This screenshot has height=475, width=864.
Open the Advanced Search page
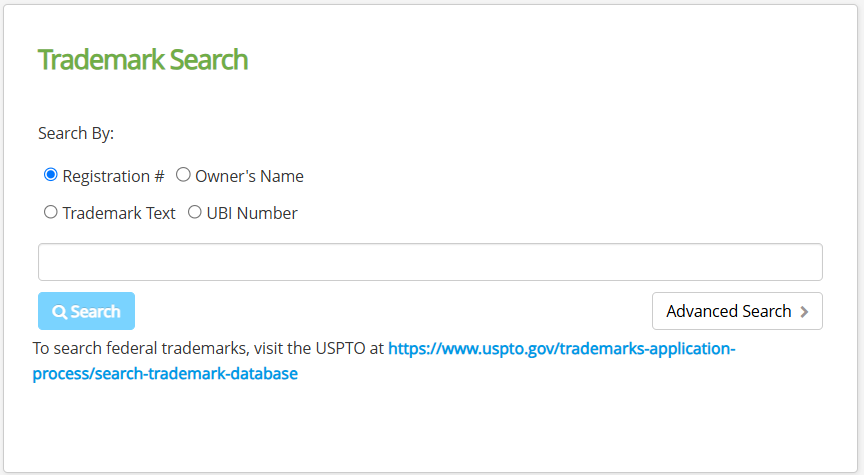point(737,311)
